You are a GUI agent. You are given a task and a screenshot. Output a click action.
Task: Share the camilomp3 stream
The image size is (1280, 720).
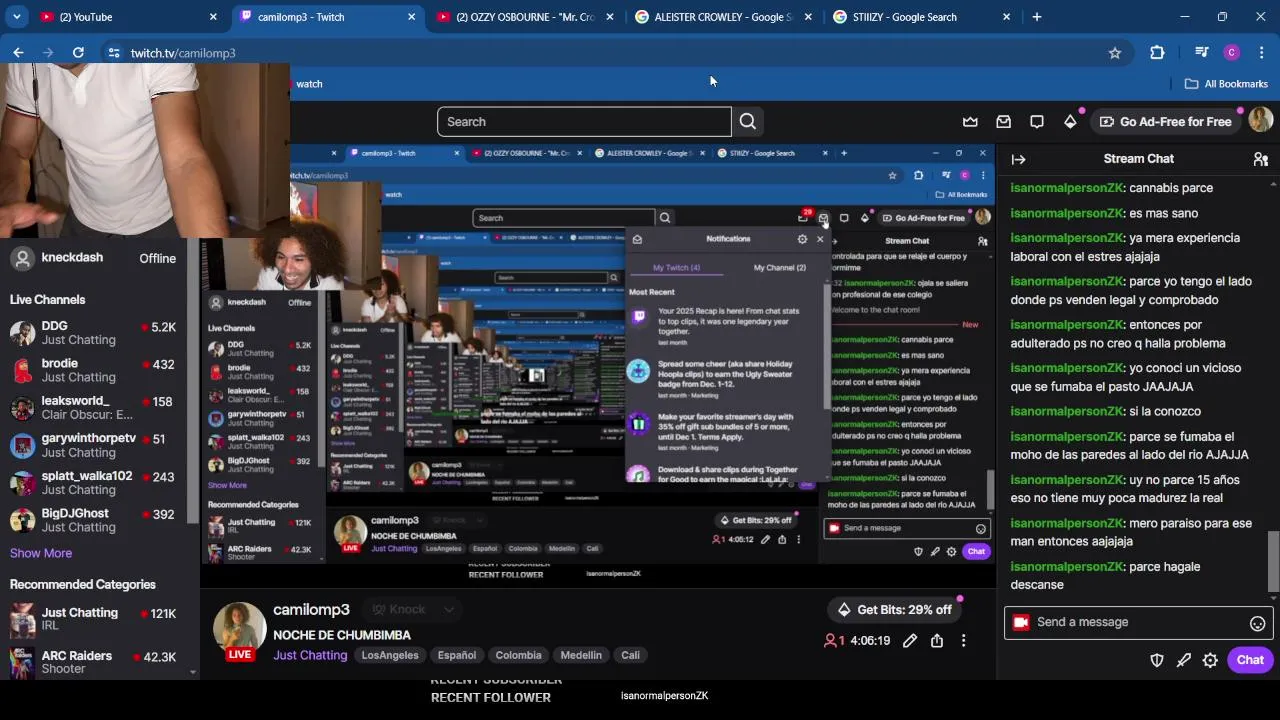pos(937,641)
